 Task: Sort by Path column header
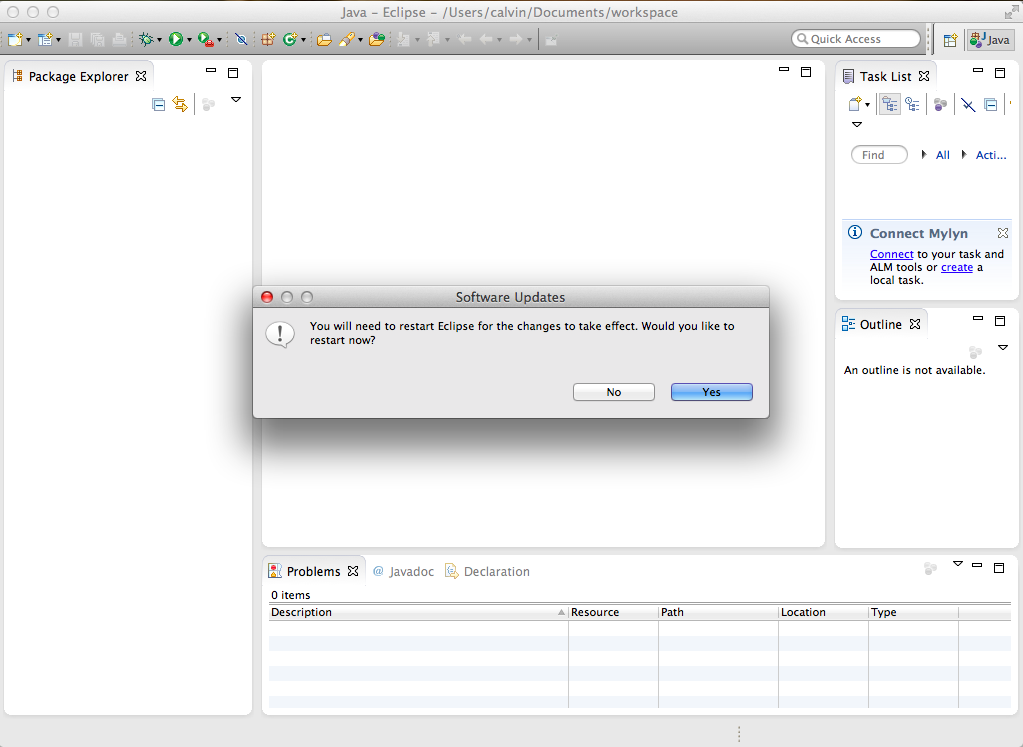click(x=718, y=612)
